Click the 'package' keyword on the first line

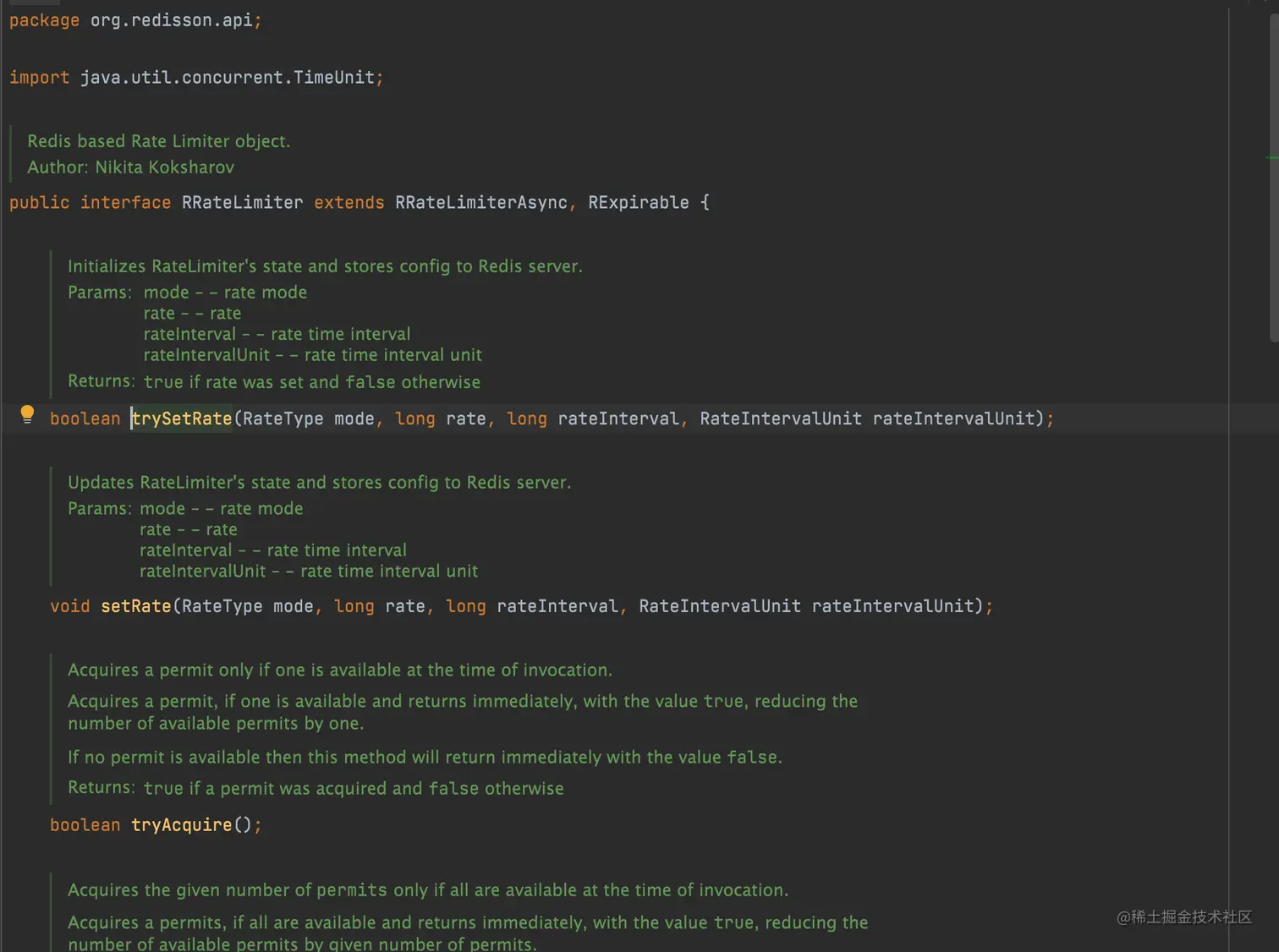44,20
